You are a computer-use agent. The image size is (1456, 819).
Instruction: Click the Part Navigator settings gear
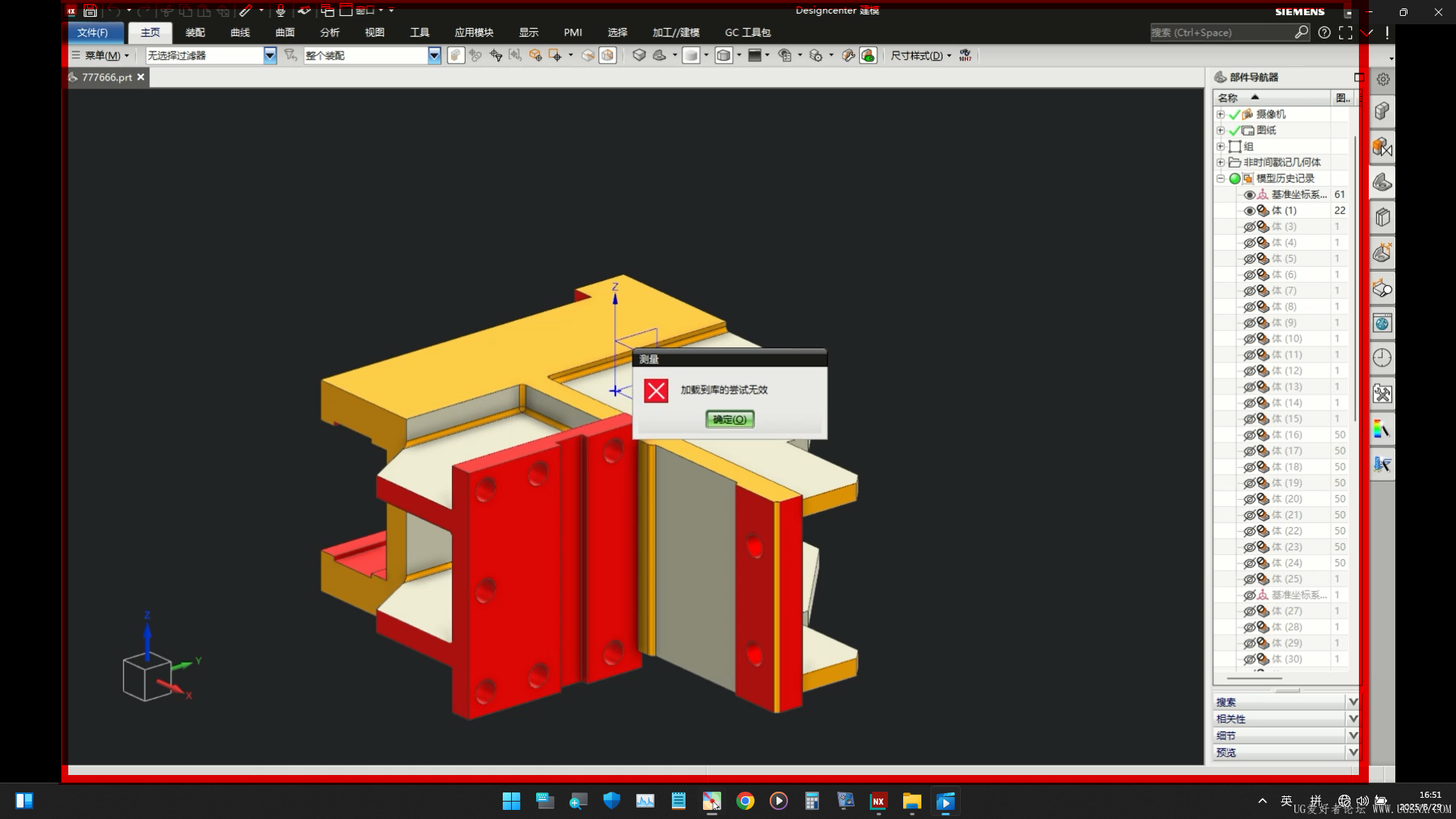click(x=1383, y=79)
